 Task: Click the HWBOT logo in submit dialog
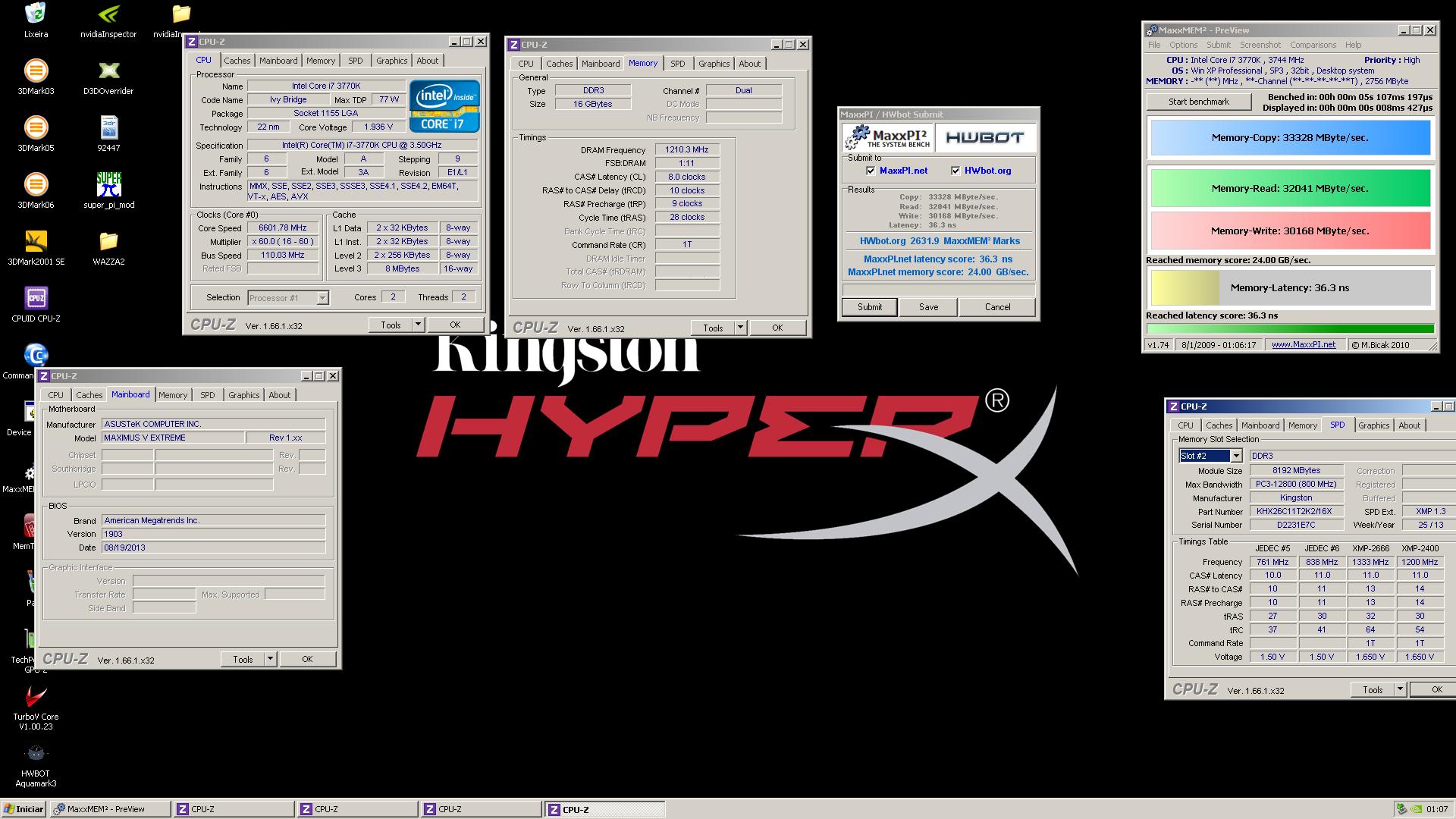(x=985, y=137)
